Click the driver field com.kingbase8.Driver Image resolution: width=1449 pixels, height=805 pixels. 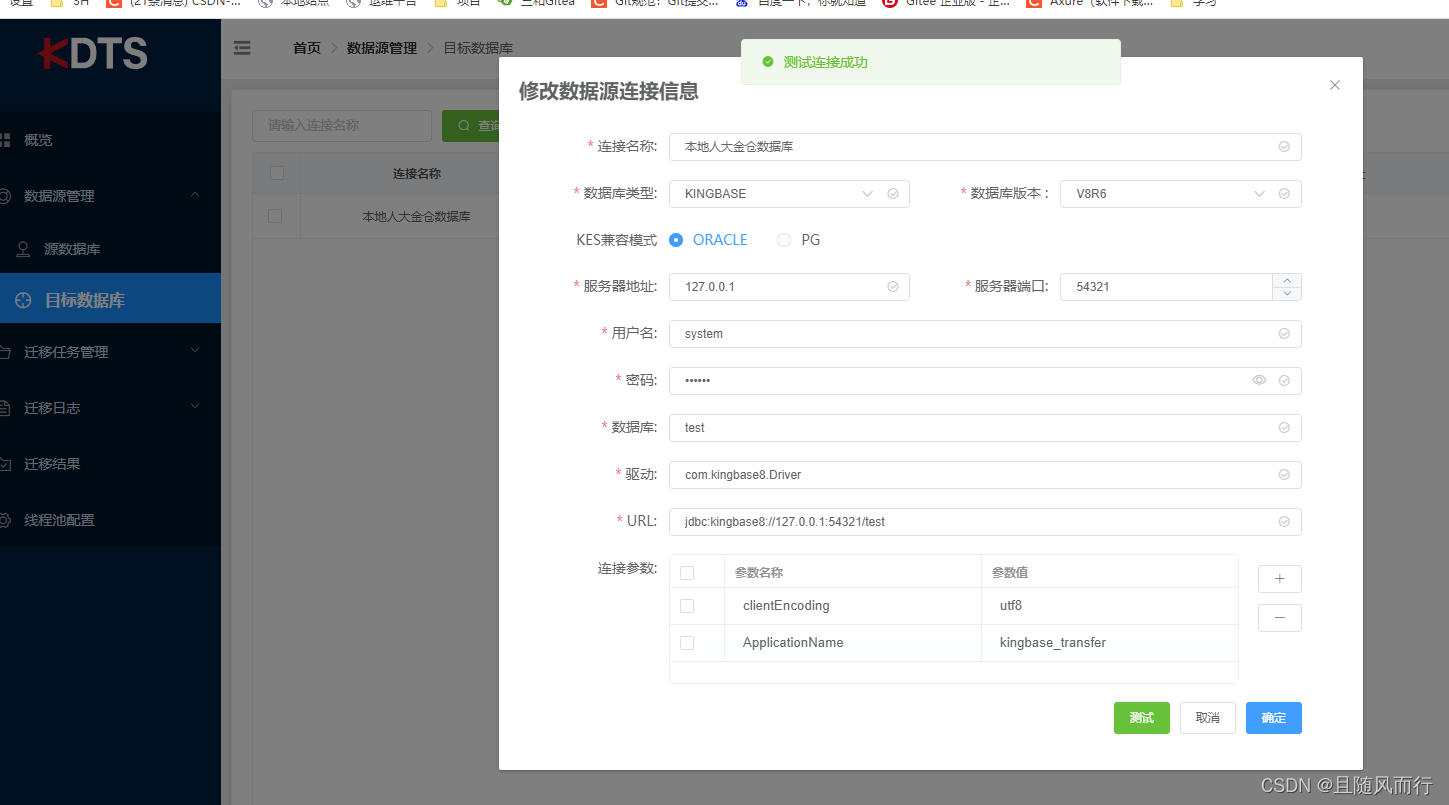point(985,474)
